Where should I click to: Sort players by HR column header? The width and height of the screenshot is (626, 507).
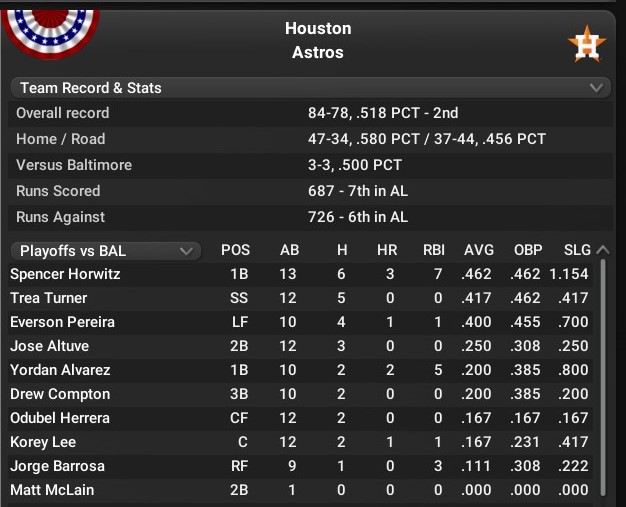click(388, 250)
